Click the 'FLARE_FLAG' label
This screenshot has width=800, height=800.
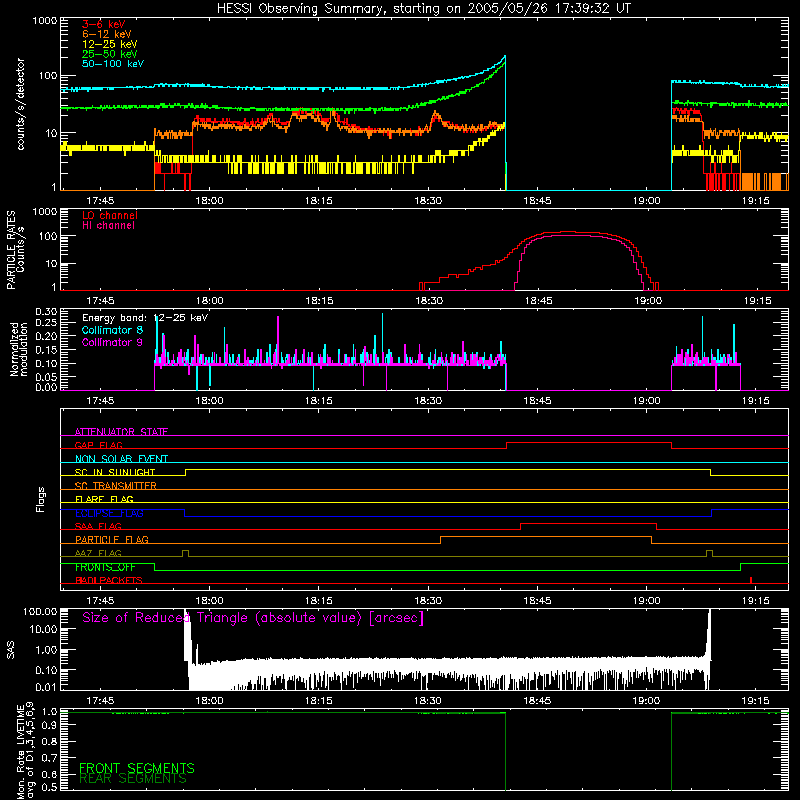tap(104, 499)
